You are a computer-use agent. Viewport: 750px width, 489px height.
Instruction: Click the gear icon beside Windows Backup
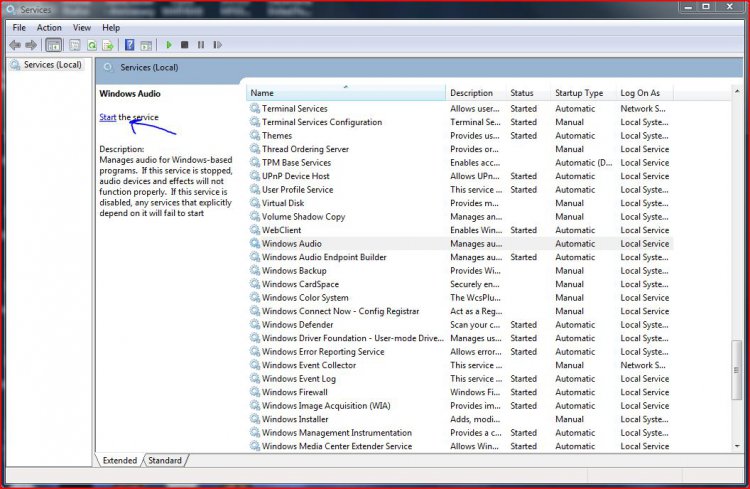(x=255, y=270)
